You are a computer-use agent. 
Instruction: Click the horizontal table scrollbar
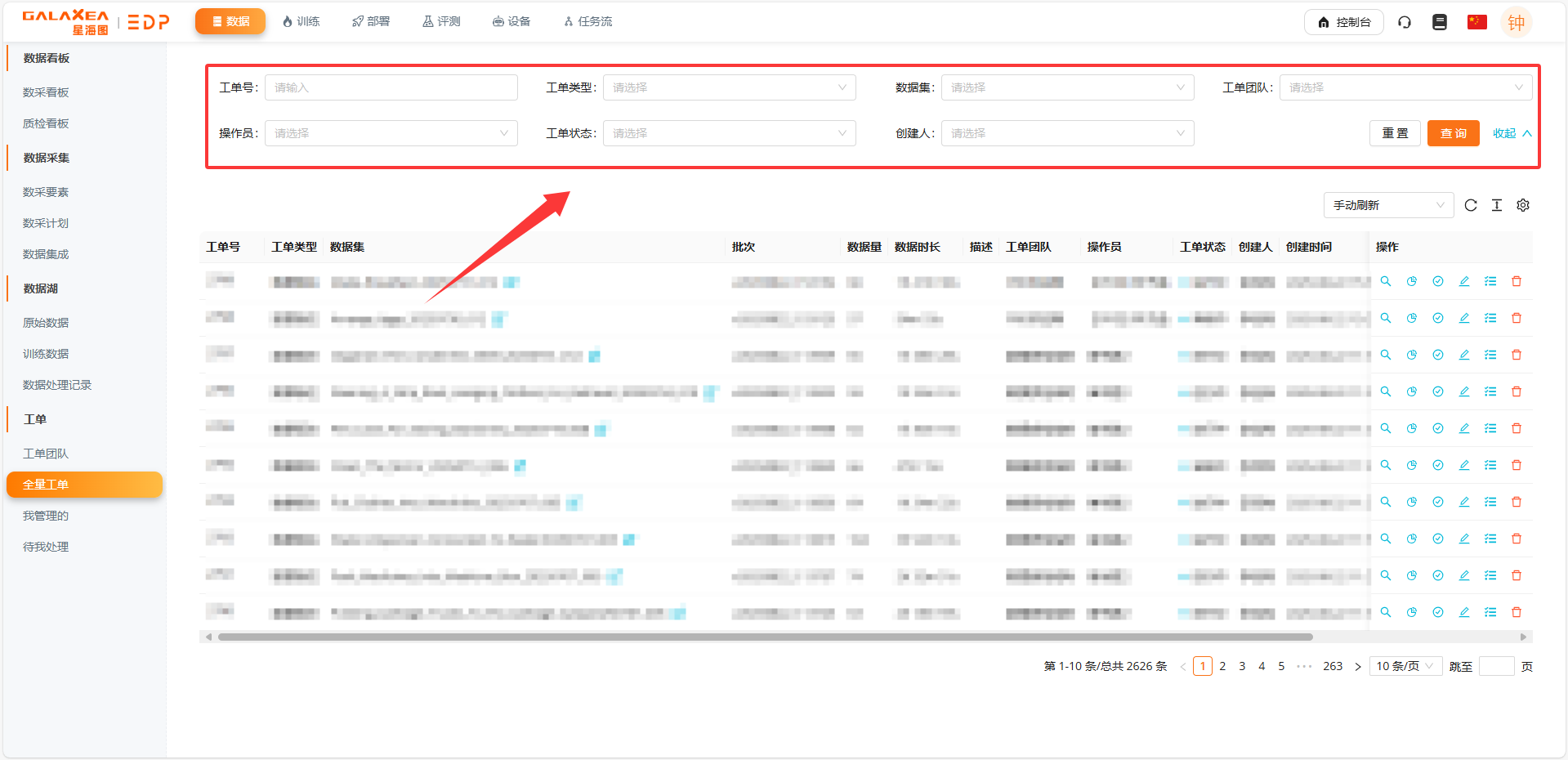point(765,637)
